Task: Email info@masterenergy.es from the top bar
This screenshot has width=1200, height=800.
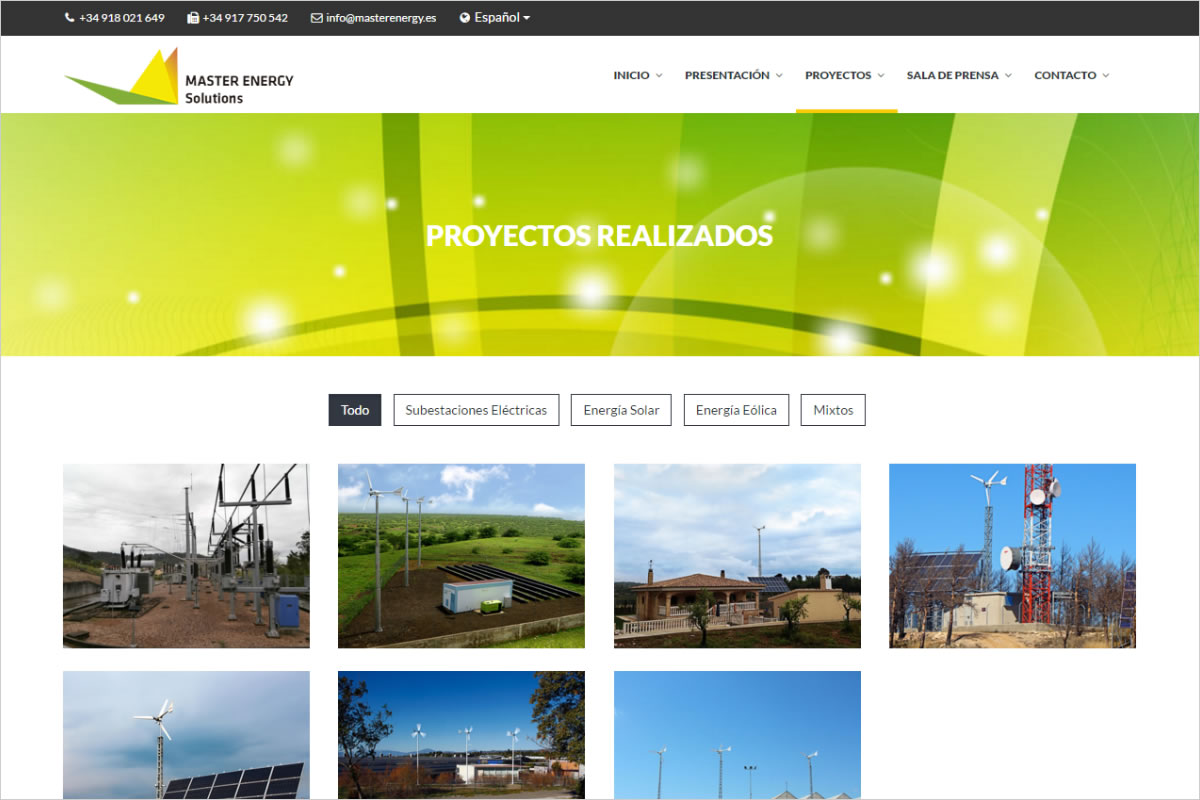Action: [381, 18]
